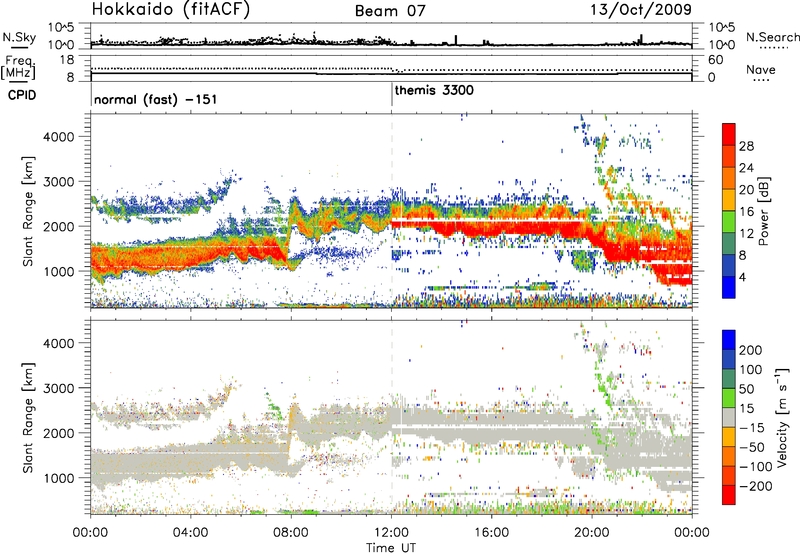Image resolution: width=800 pixels, height=554 pixels.
Task: Click the 'Power [dB]' color bar label
Action: click(x=763, y=211)
